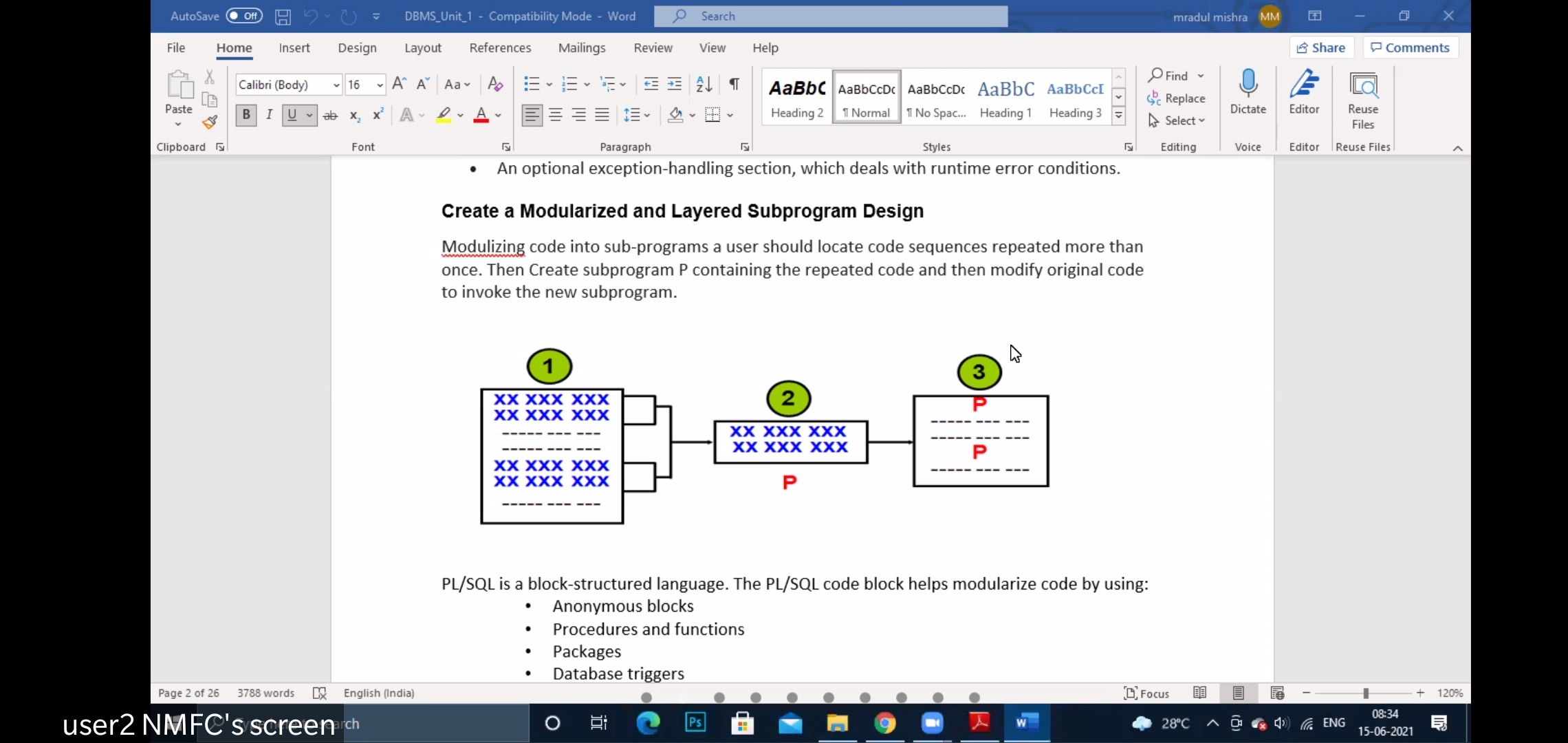Open the References ribbon tab
The image size is (1568, 743).
click(x=500, y=47)
